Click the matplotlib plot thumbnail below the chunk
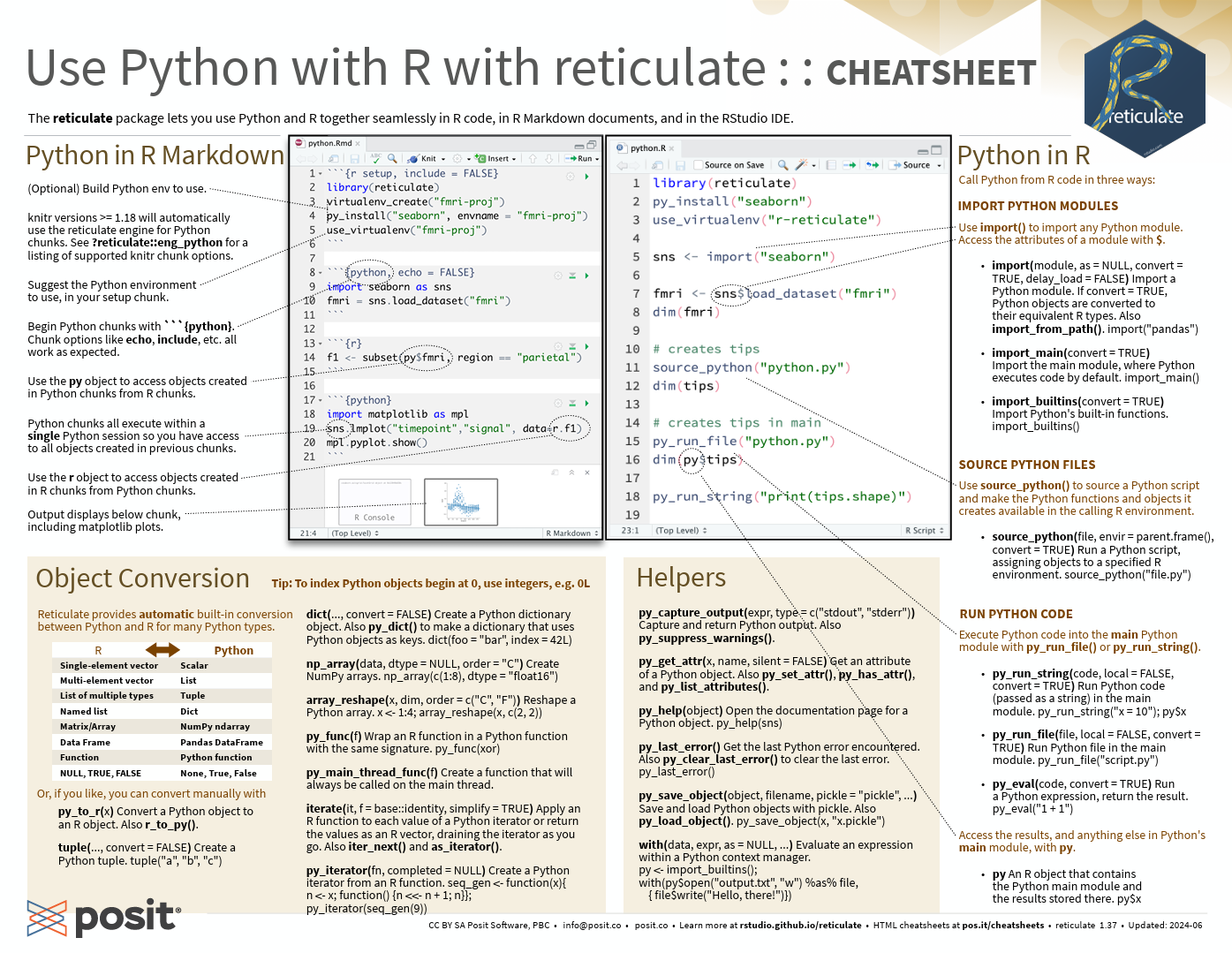Image resolution: width=1232 pixels, height=953 pixels. [461, 502]
